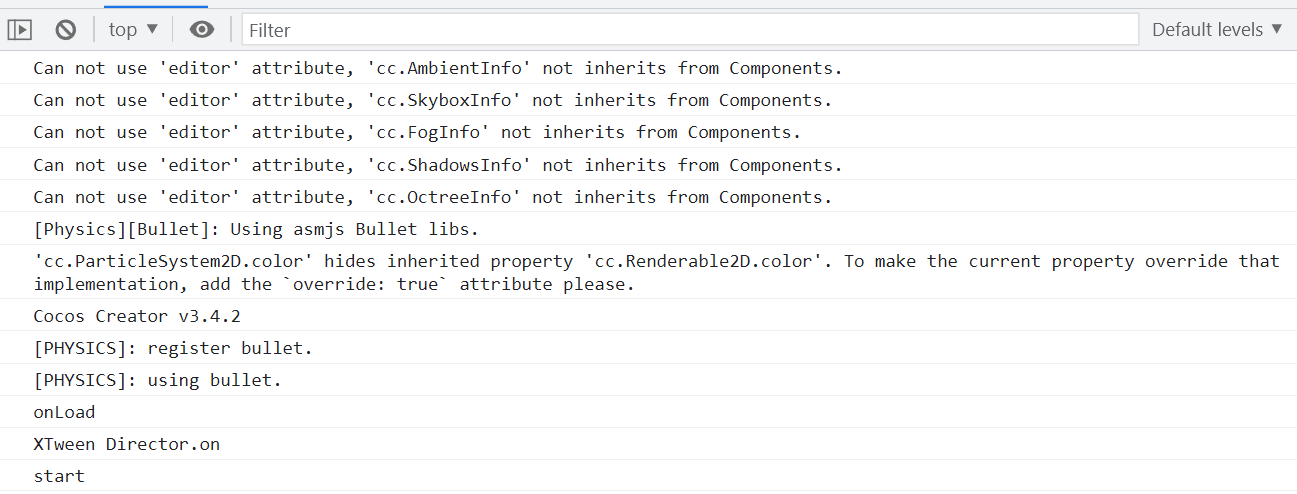Select the 'cc.FogInfo' console line
This screenshot has width=1297, height=494.
pyautogui.click(x=417, y=132)
